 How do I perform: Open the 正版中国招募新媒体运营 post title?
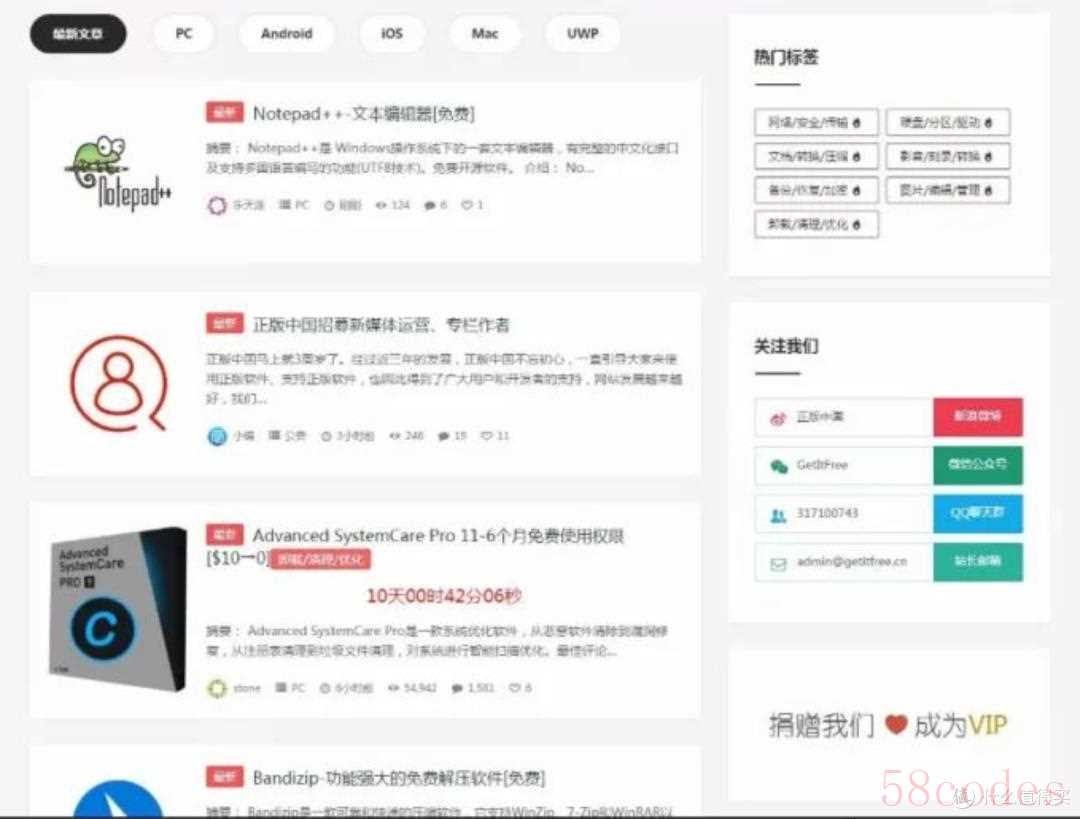[381, 325]
